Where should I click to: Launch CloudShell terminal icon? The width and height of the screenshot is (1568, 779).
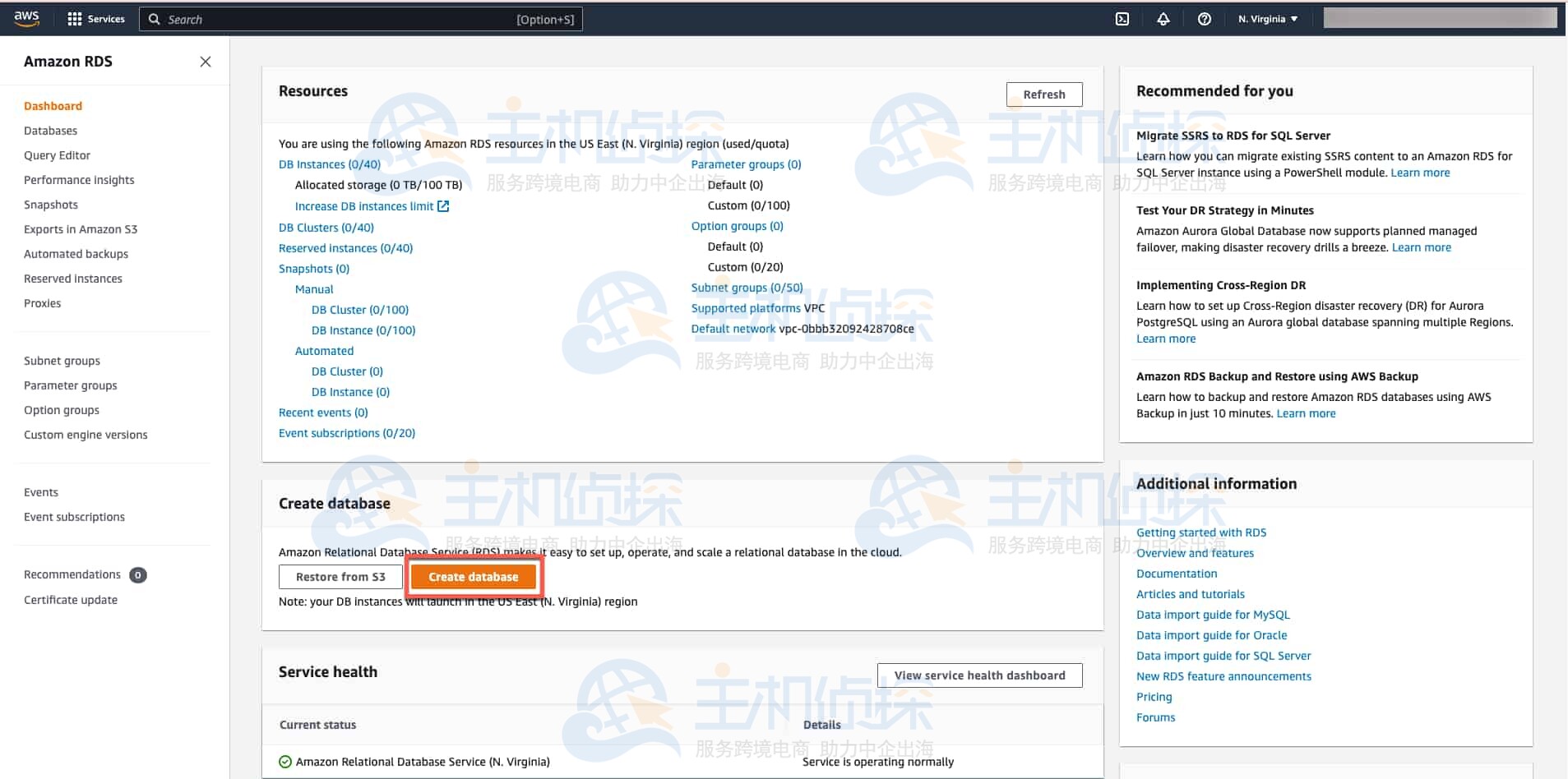click(1122, 19)
